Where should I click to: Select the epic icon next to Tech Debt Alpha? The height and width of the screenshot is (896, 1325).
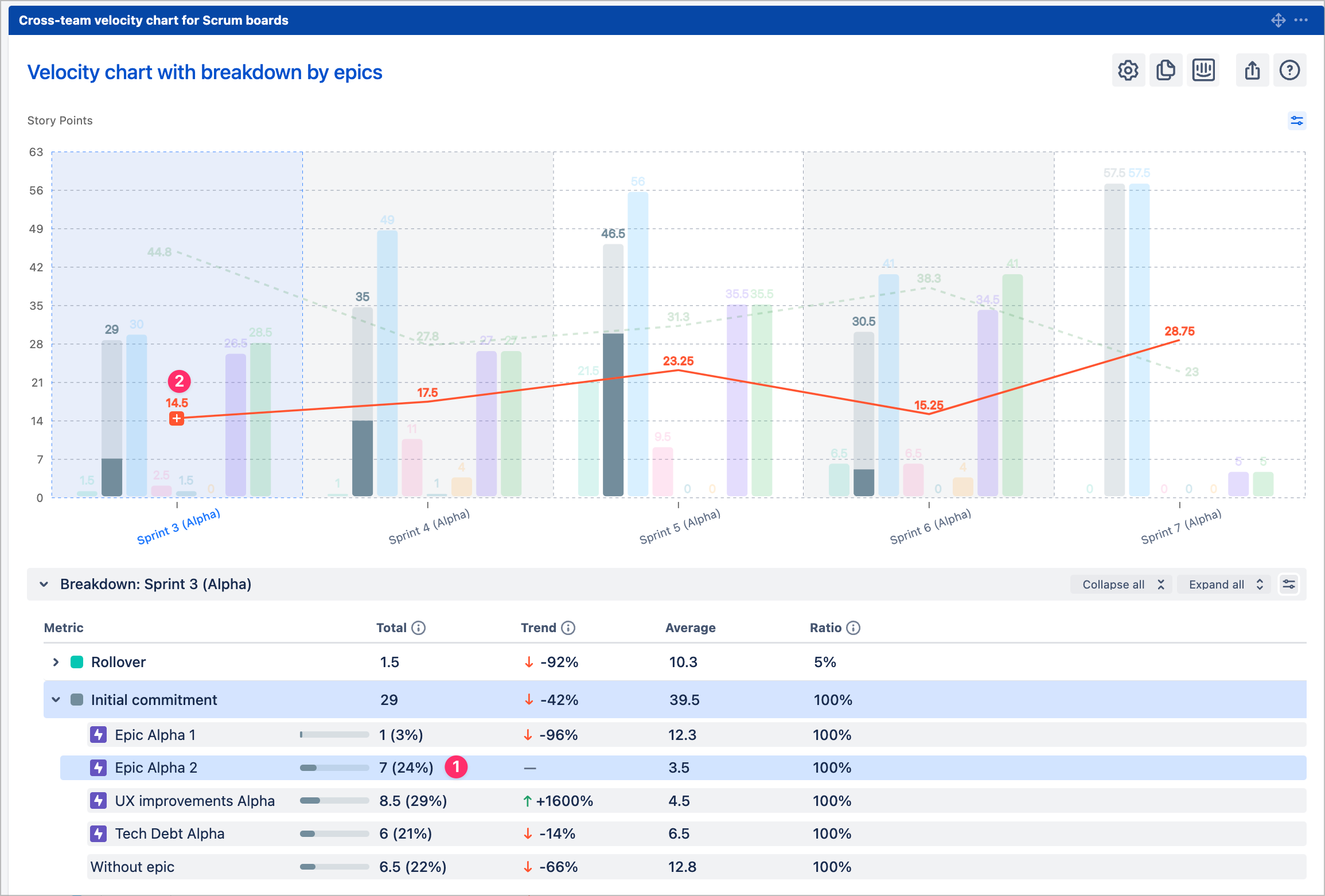pyautogui.click(x=98, y=833)
